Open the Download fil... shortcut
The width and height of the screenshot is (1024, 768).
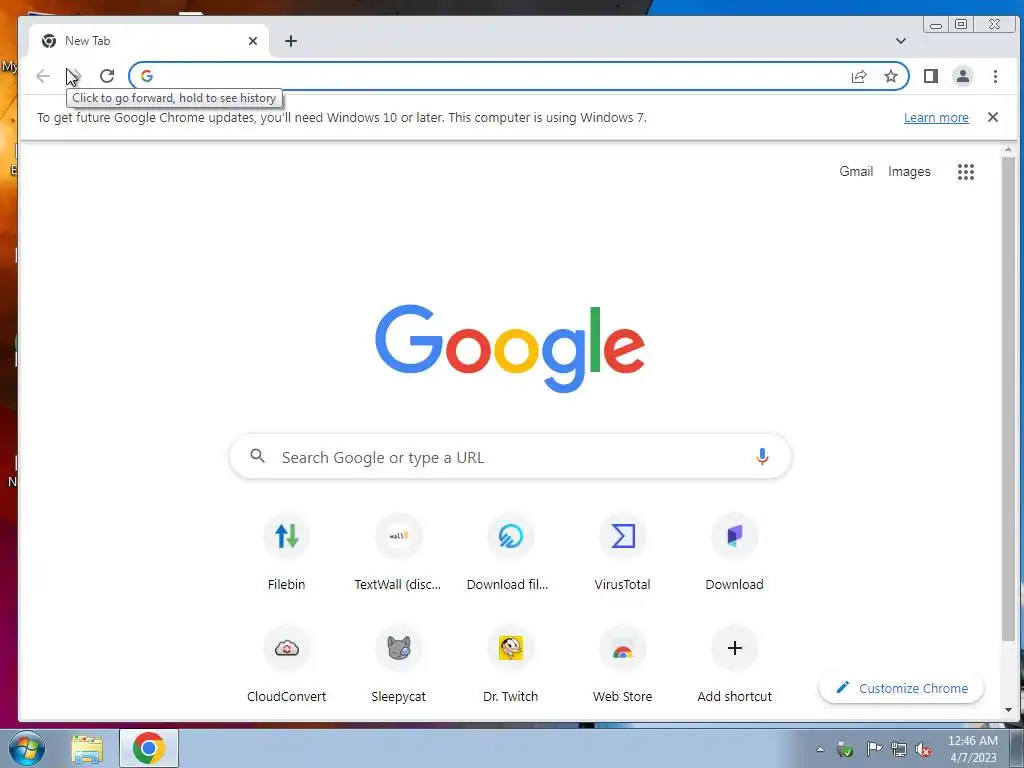(x=510, y=552)
